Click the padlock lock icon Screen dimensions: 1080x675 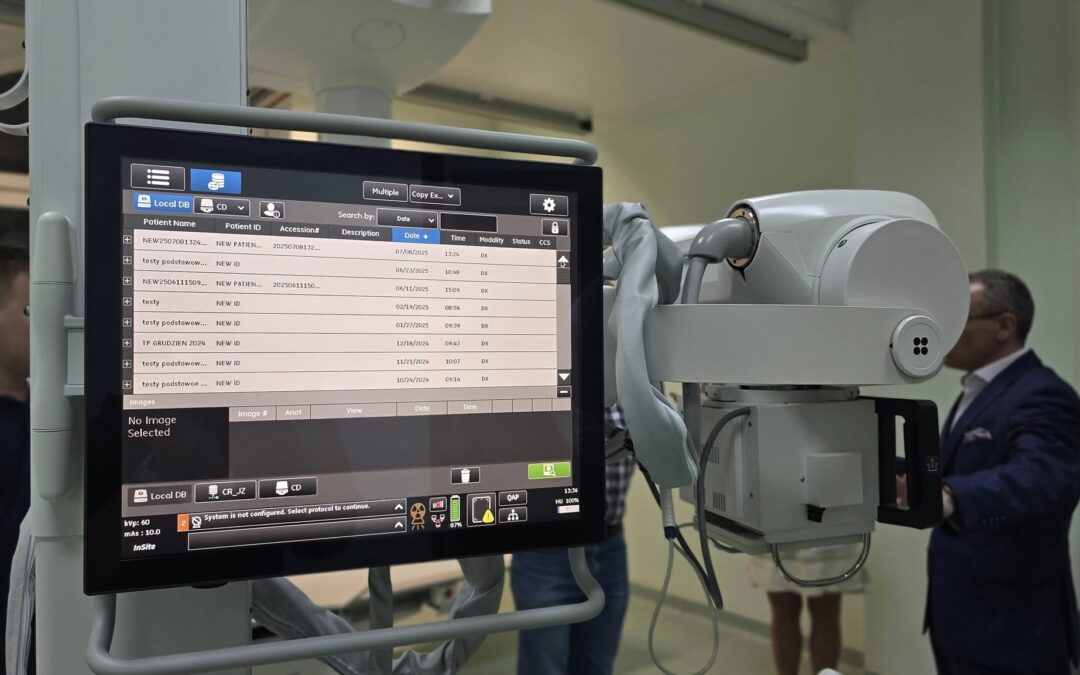point(554,227)
